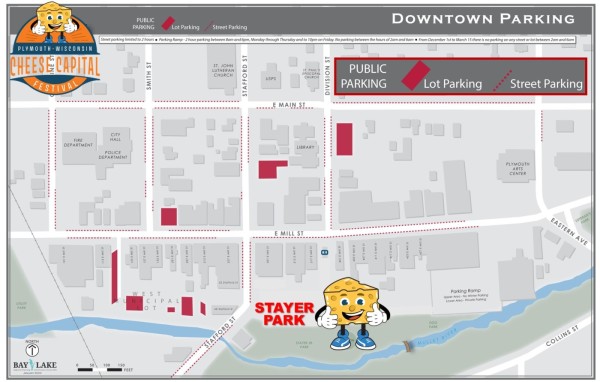Click the City Hall building label
This screenshot has width=600, height=382.
115,137
